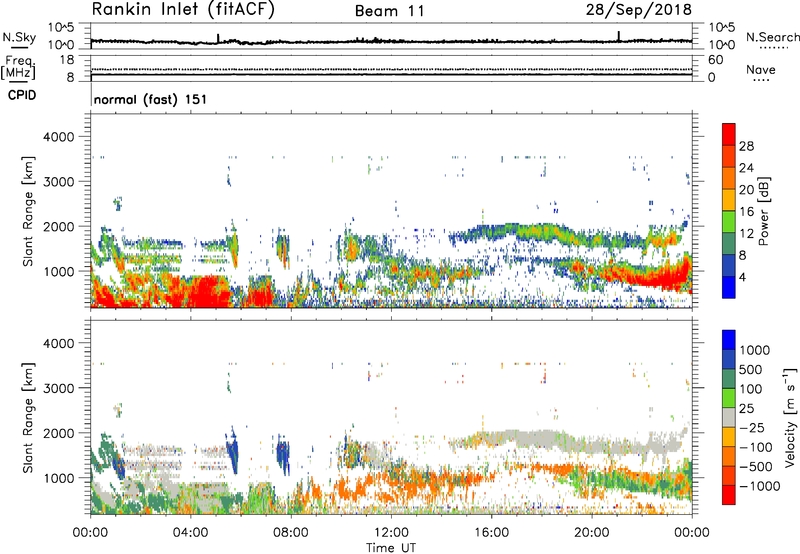Click the gray segment of velocity colorbar
The image size is (800, 554).
729,418
